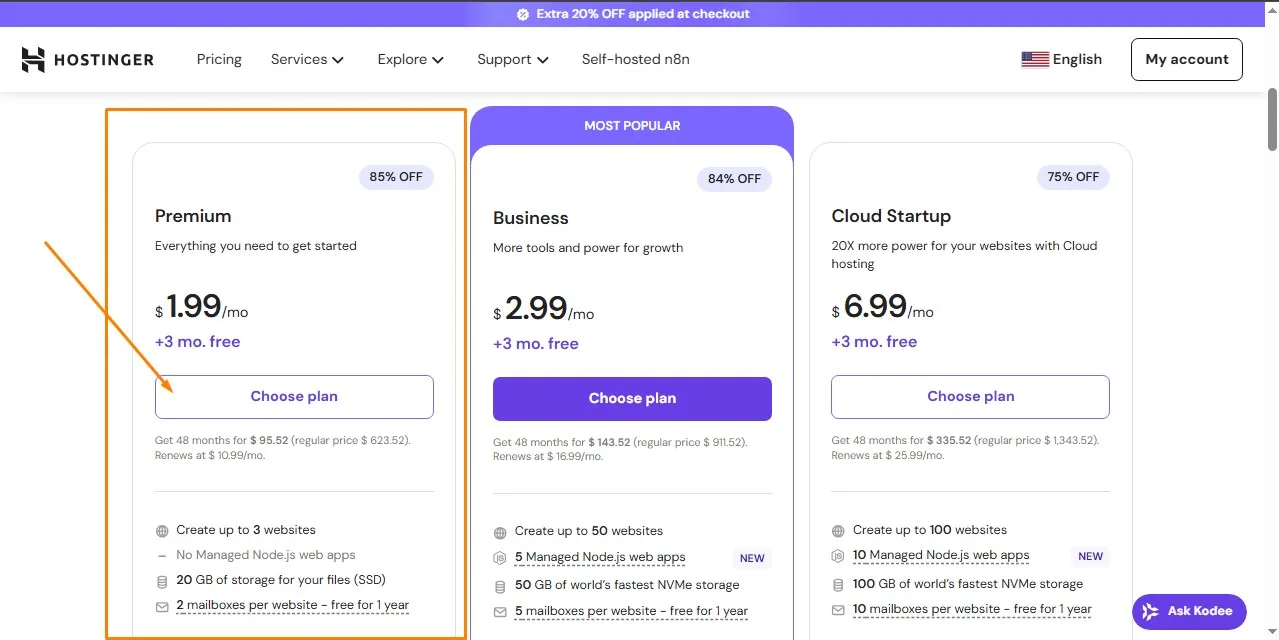Click the mailbox icon beside '10 mailboxes per website'

[837, 609]
